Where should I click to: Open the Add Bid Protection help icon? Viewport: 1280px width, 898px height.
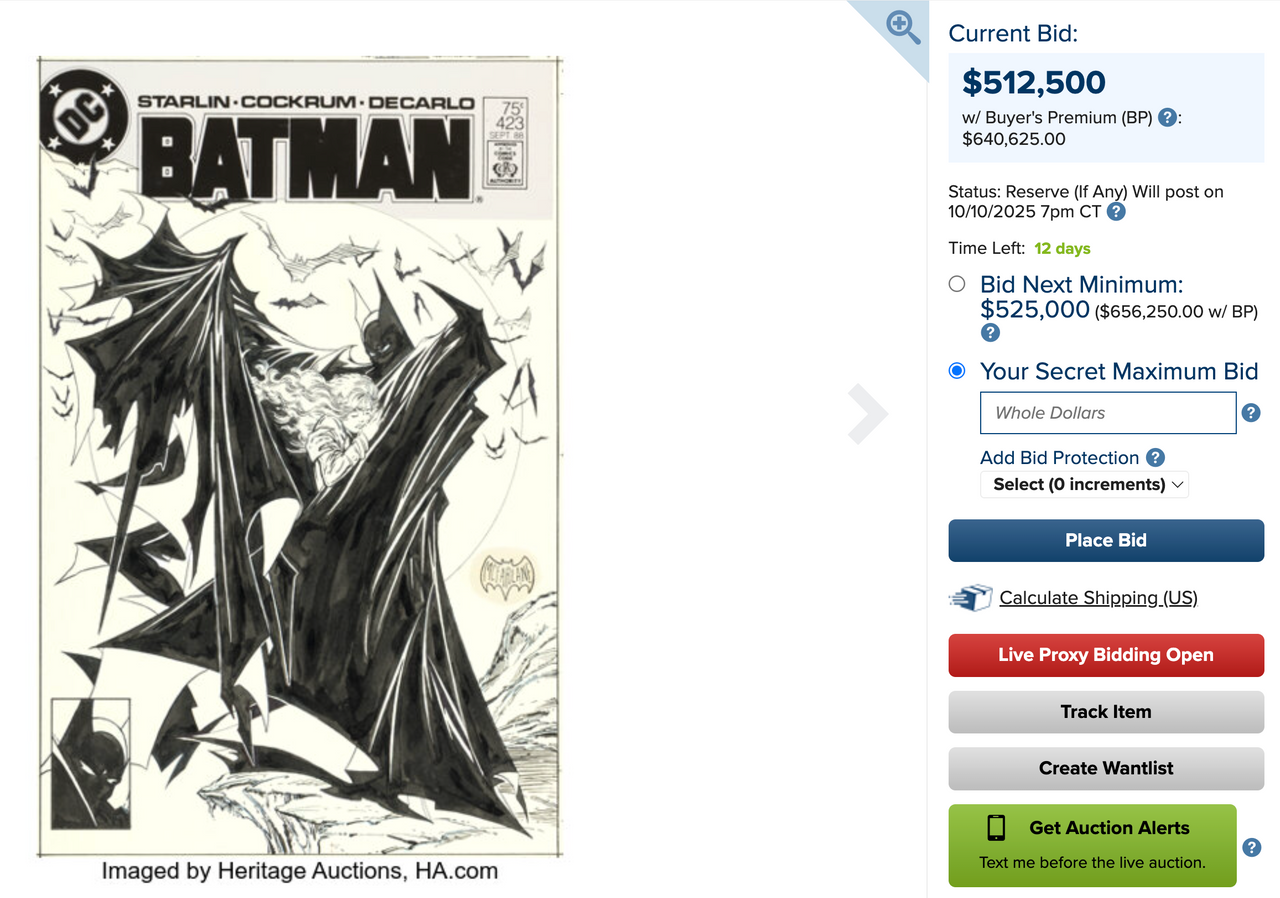pyautogui.click(x=1155, y=458)
